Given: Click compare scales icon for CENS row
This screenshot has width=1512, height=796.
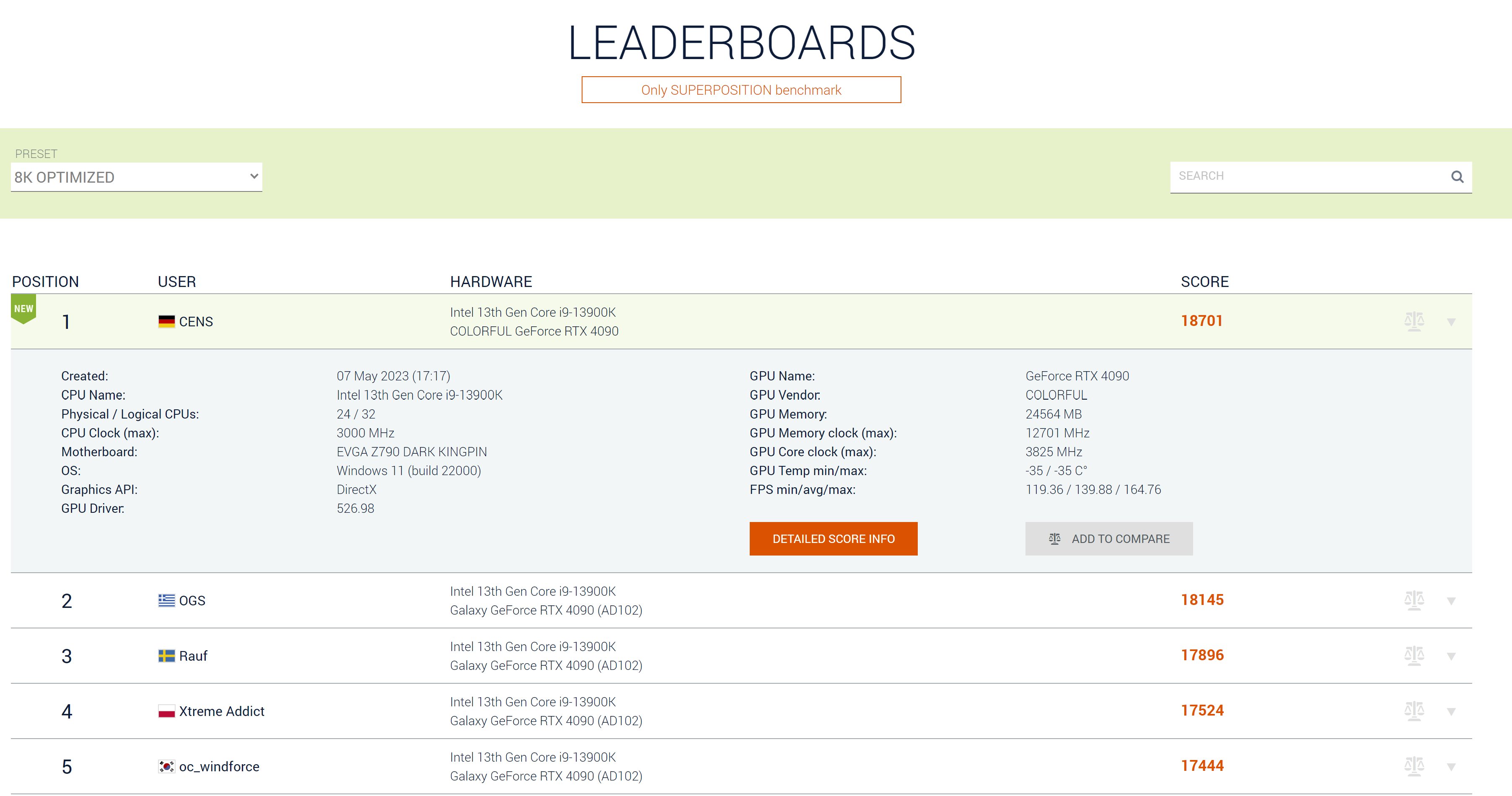Looking at the screenshot, I should pos(1414,321).
